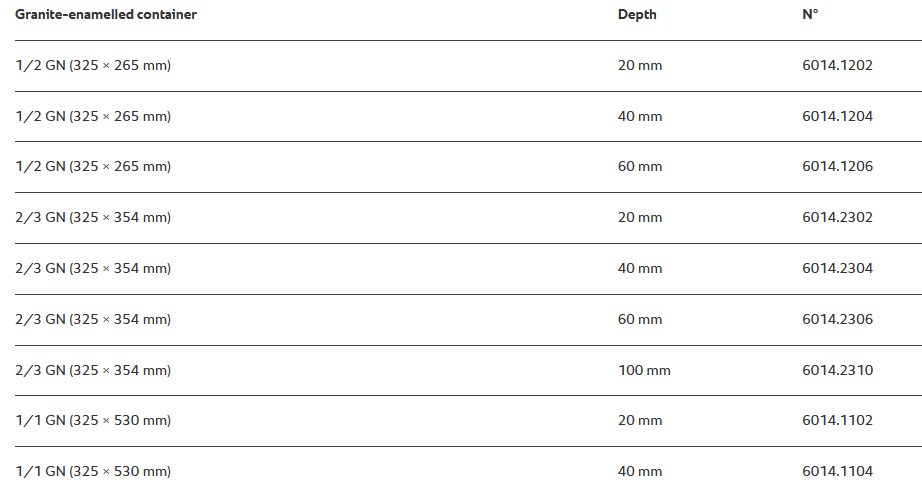Viewport: 922px width, 492px height.
Task: Click the 40 mm depth in the 6014.1204 row
Action: click(x=640, y=116)
